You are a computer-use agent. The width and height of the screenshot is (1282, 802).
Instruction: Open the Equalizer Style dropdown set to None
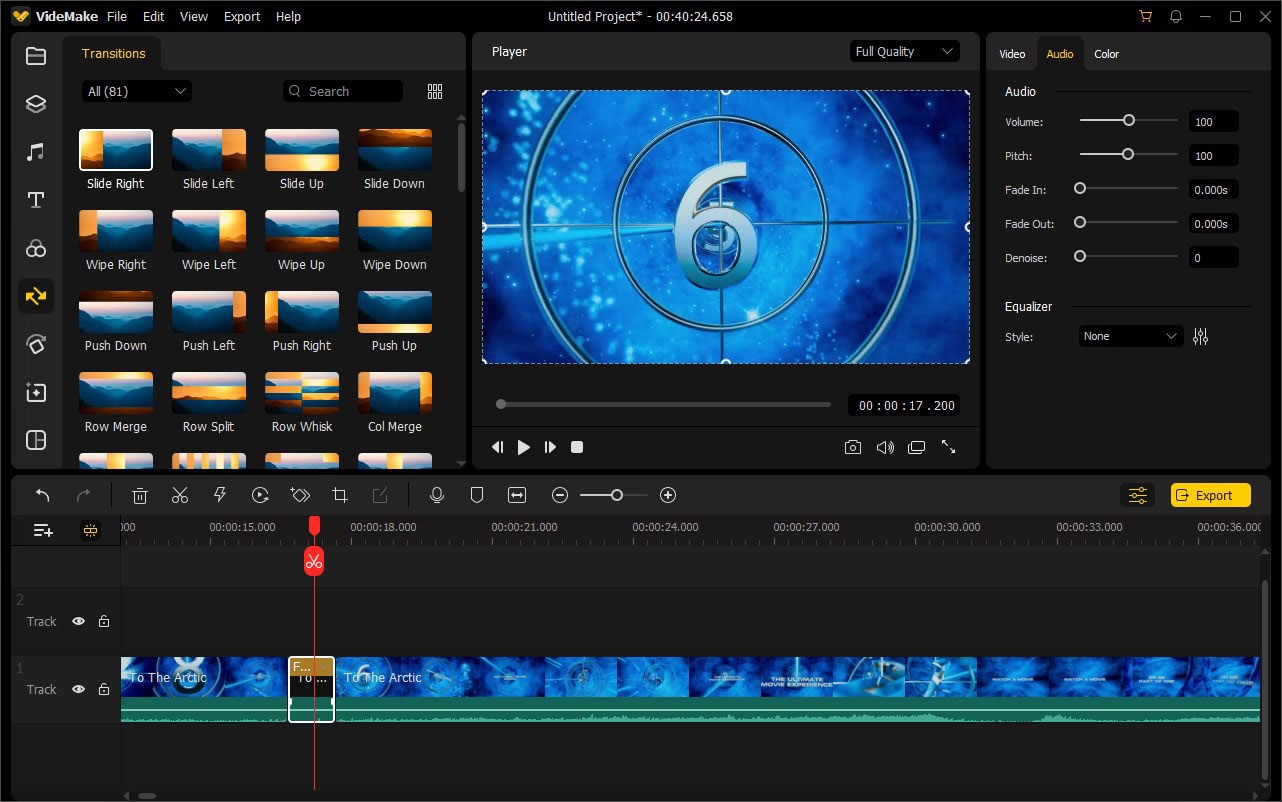point(1130,336)
